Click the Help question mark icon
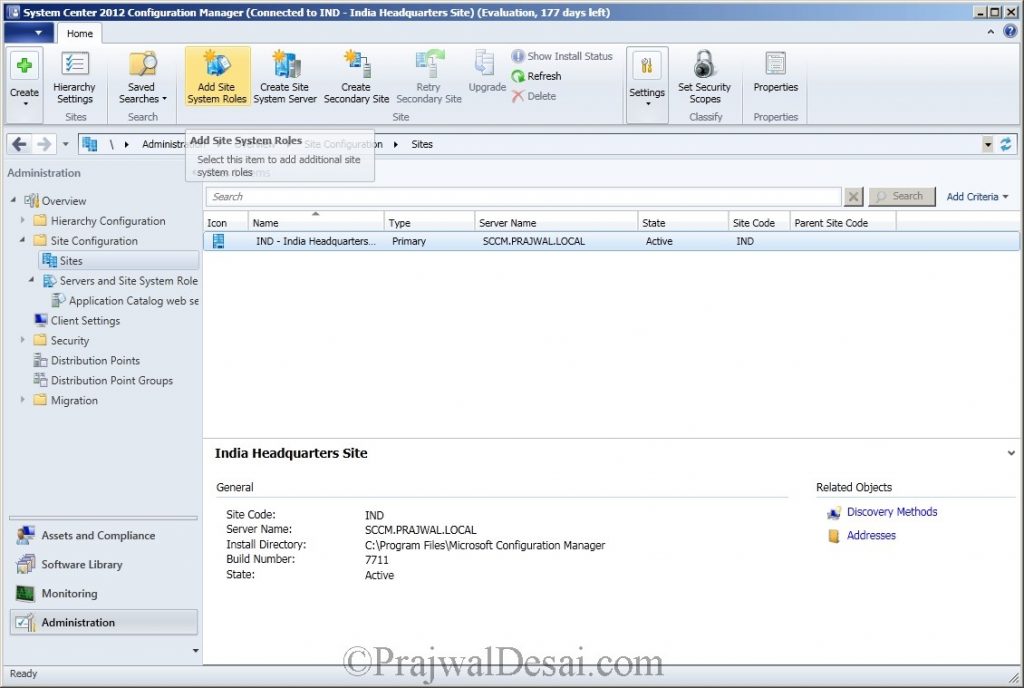The height and width of the screenshot is (688, 1024). (x=1010, y=31)
